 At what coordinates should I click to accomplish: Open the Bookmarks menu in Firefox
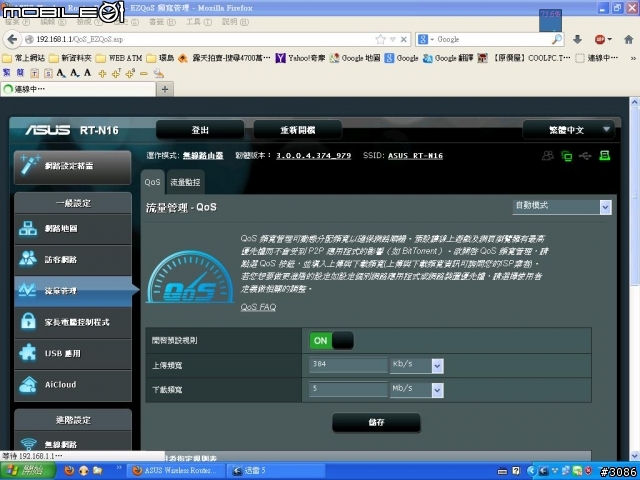162,22
